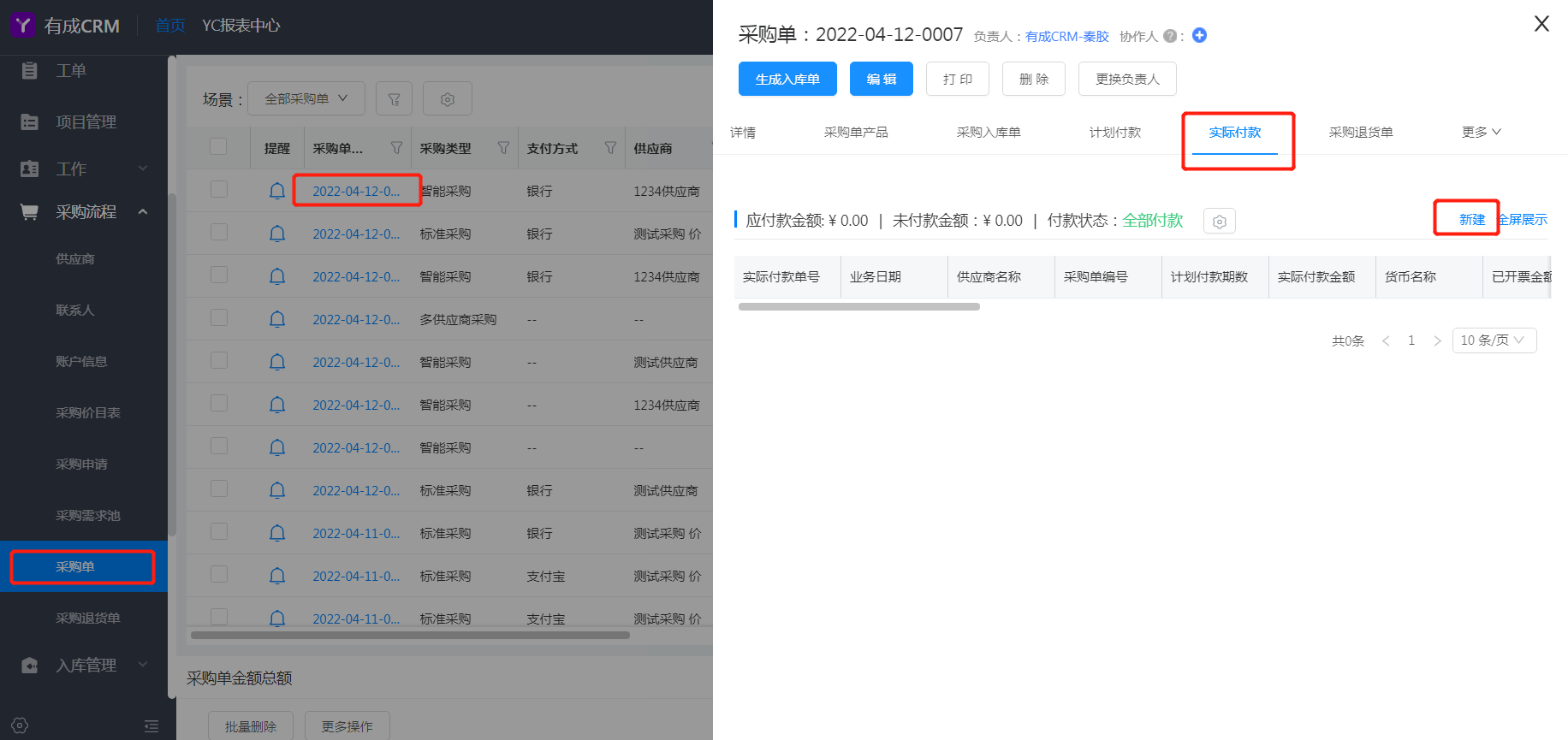Click the 打印 button

click(958, 79)
